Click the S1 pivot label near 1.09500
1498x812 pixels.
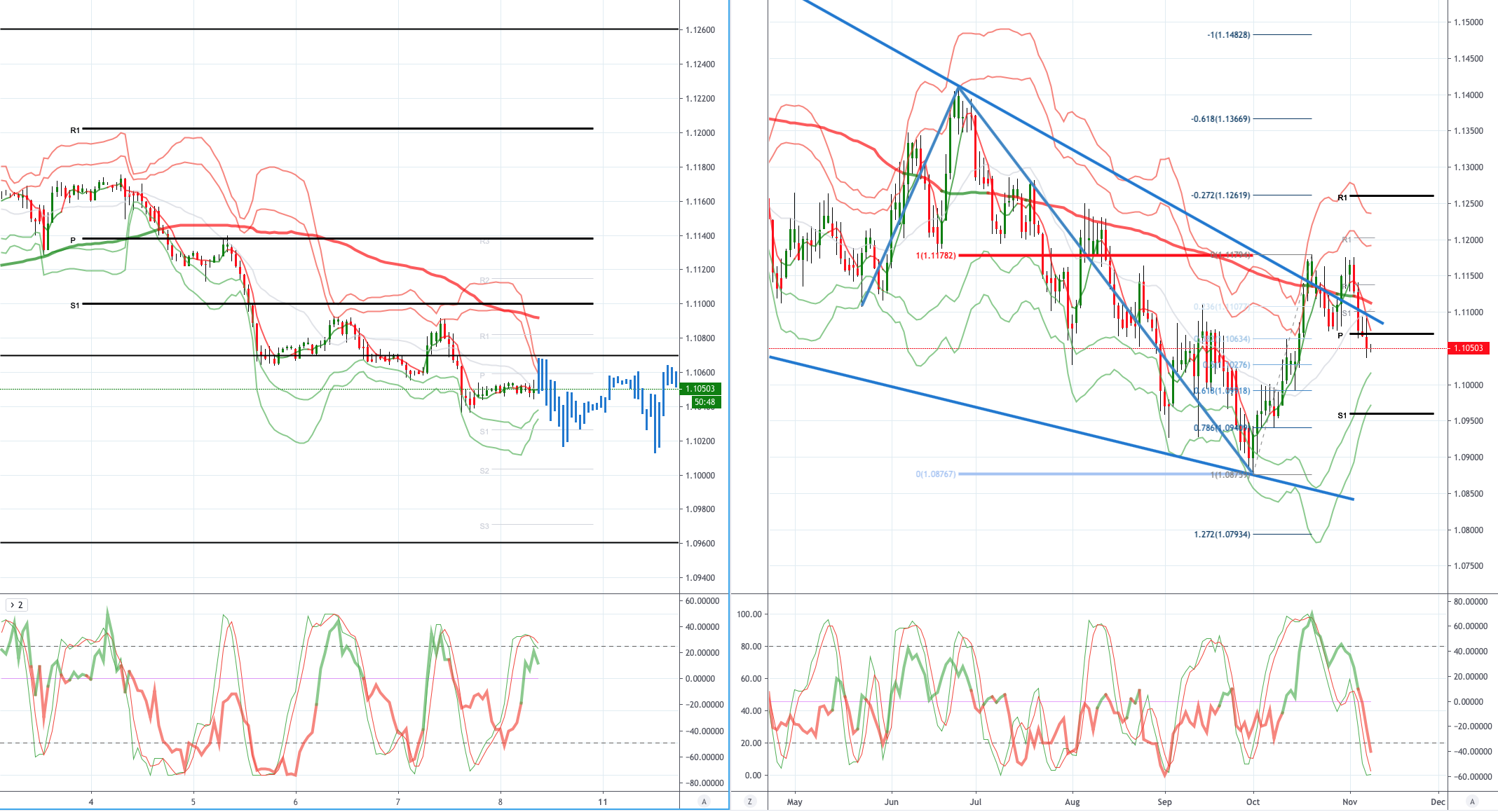[x=1342, y=415]
